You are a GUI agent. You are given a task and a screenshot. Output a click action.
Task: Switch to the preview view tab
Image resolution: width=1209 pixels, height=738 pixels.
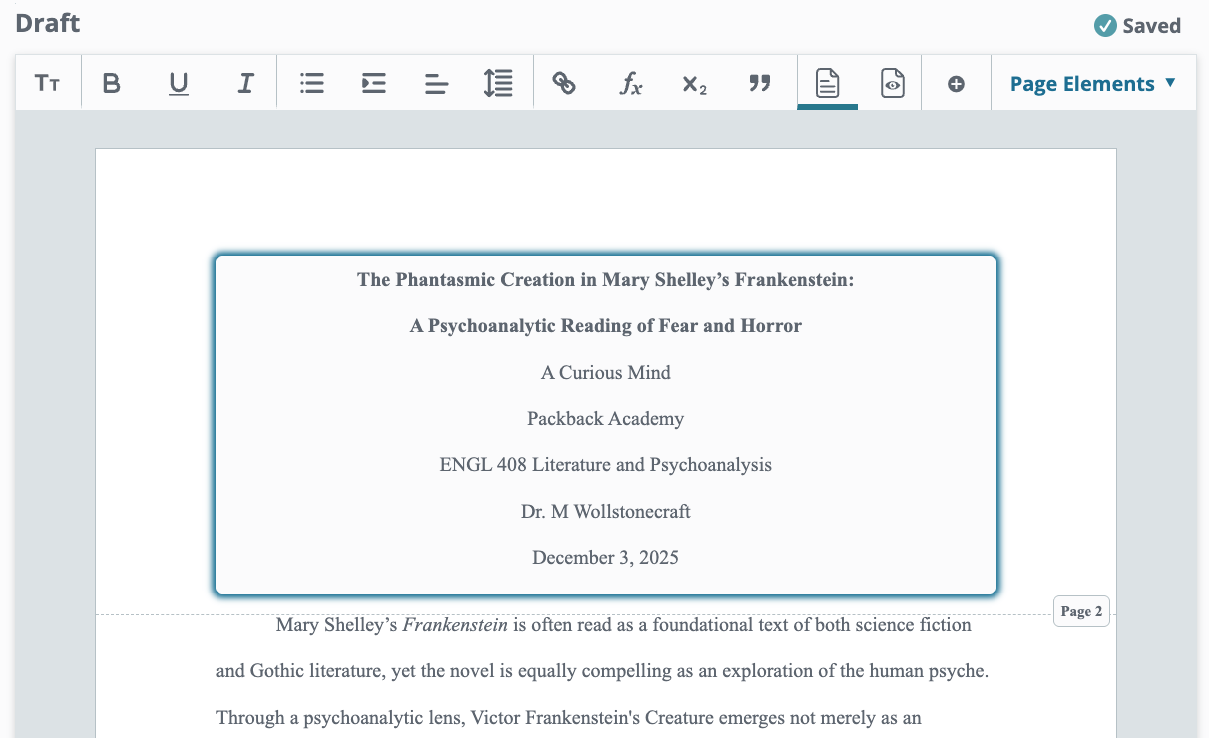click(x=891, y=83)
